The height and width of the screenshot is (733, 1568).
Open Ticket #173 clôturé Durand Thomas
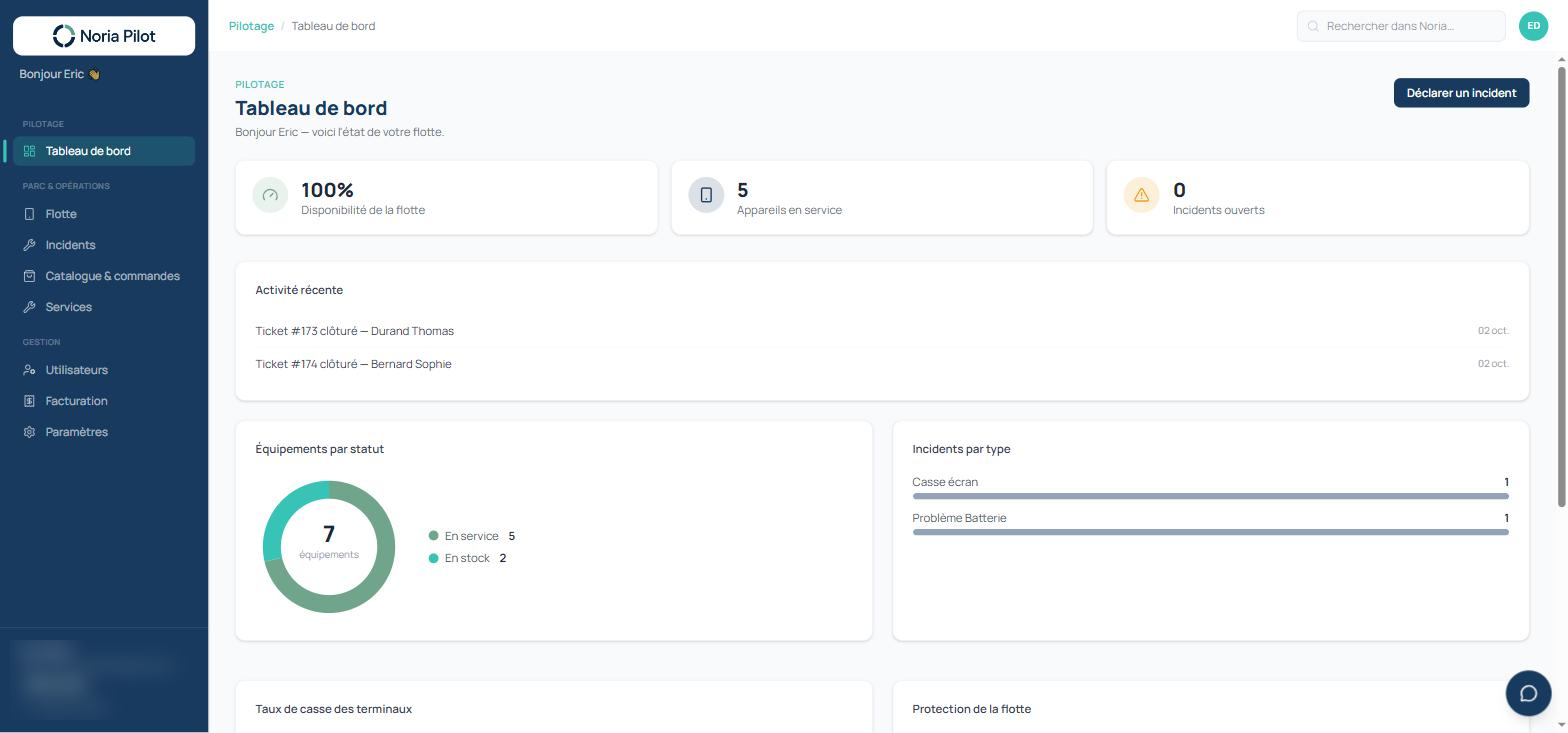point(882,331)
